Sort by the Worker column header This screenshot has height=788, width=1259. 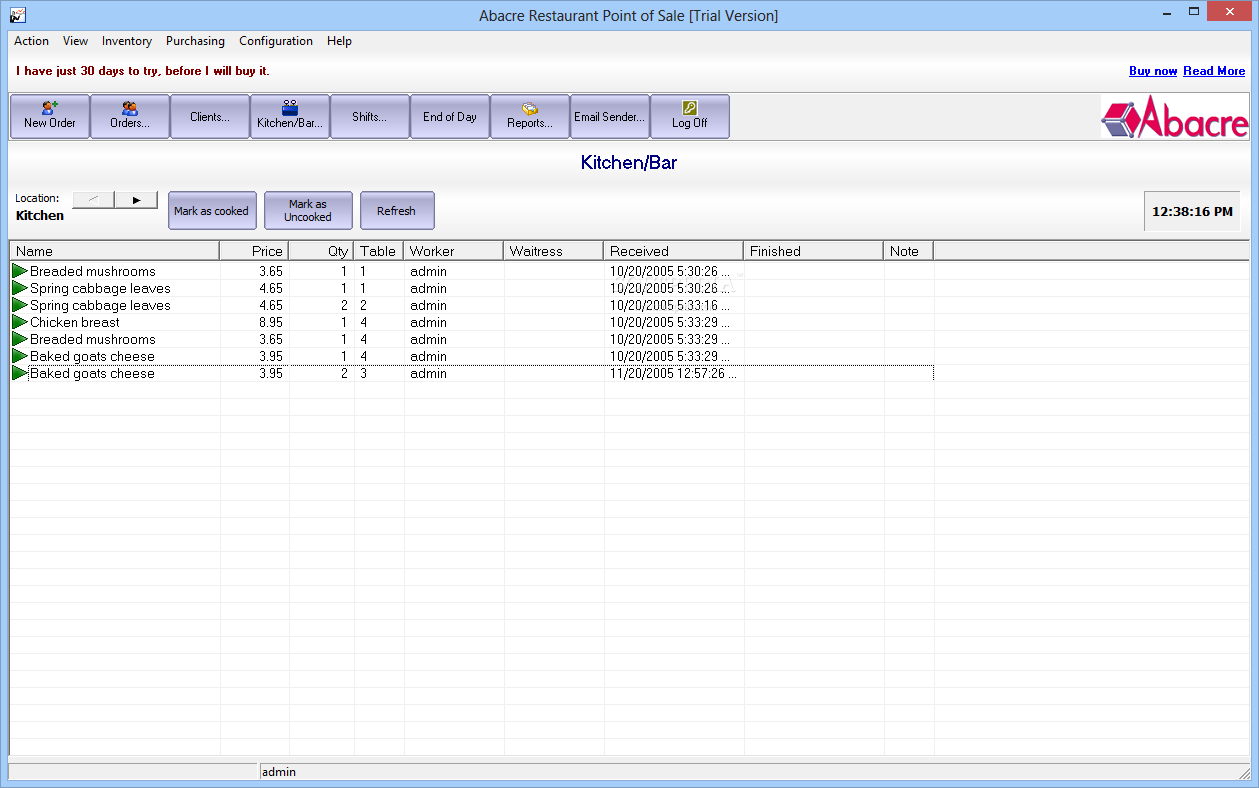pyautogui.click(x=454, y=251)
